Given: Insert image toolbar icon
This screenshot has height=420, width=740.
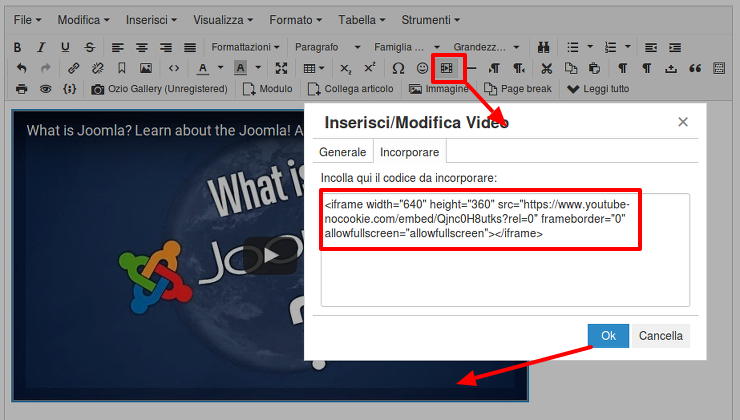Looking at the screenshot, I should (146, 68).
